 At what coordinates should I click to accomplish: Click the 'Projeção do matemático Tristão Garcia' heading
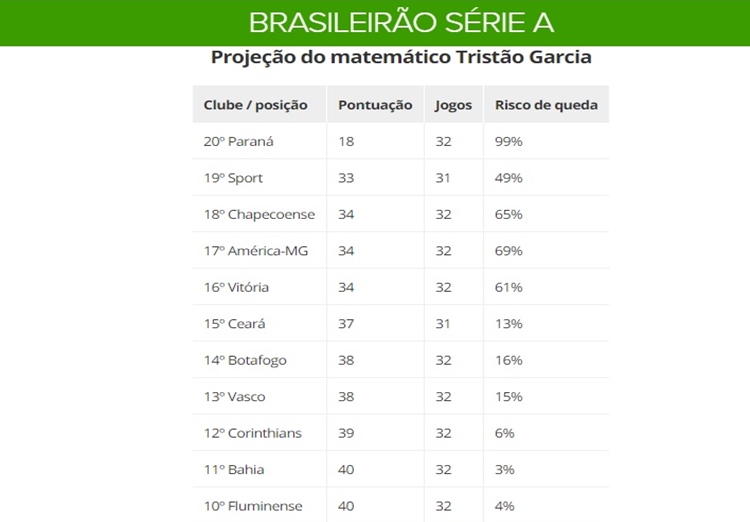click(401, 57)
